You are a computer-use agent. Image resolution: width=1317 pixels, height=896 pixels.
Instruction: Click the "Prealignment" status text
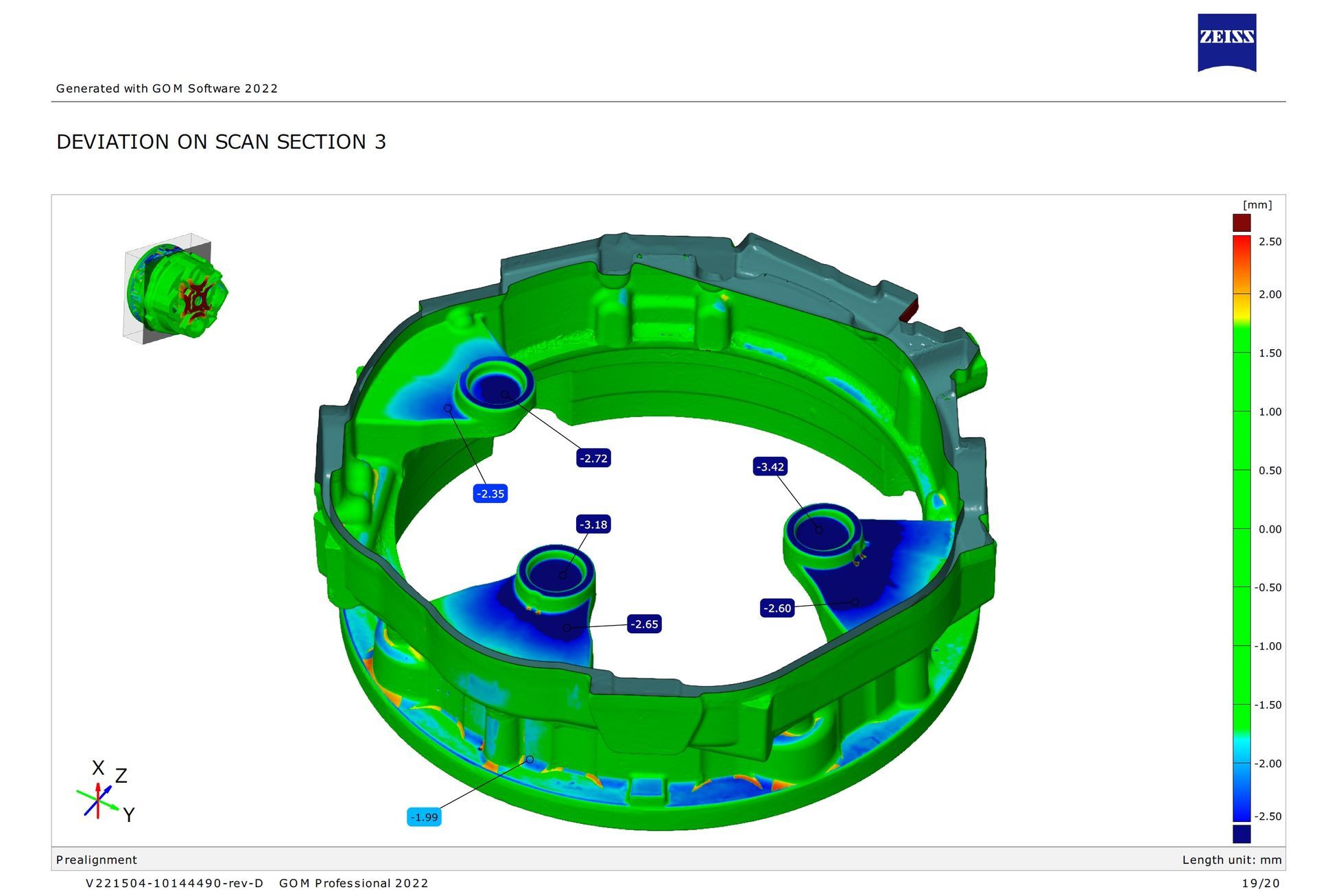coord(97,860)
